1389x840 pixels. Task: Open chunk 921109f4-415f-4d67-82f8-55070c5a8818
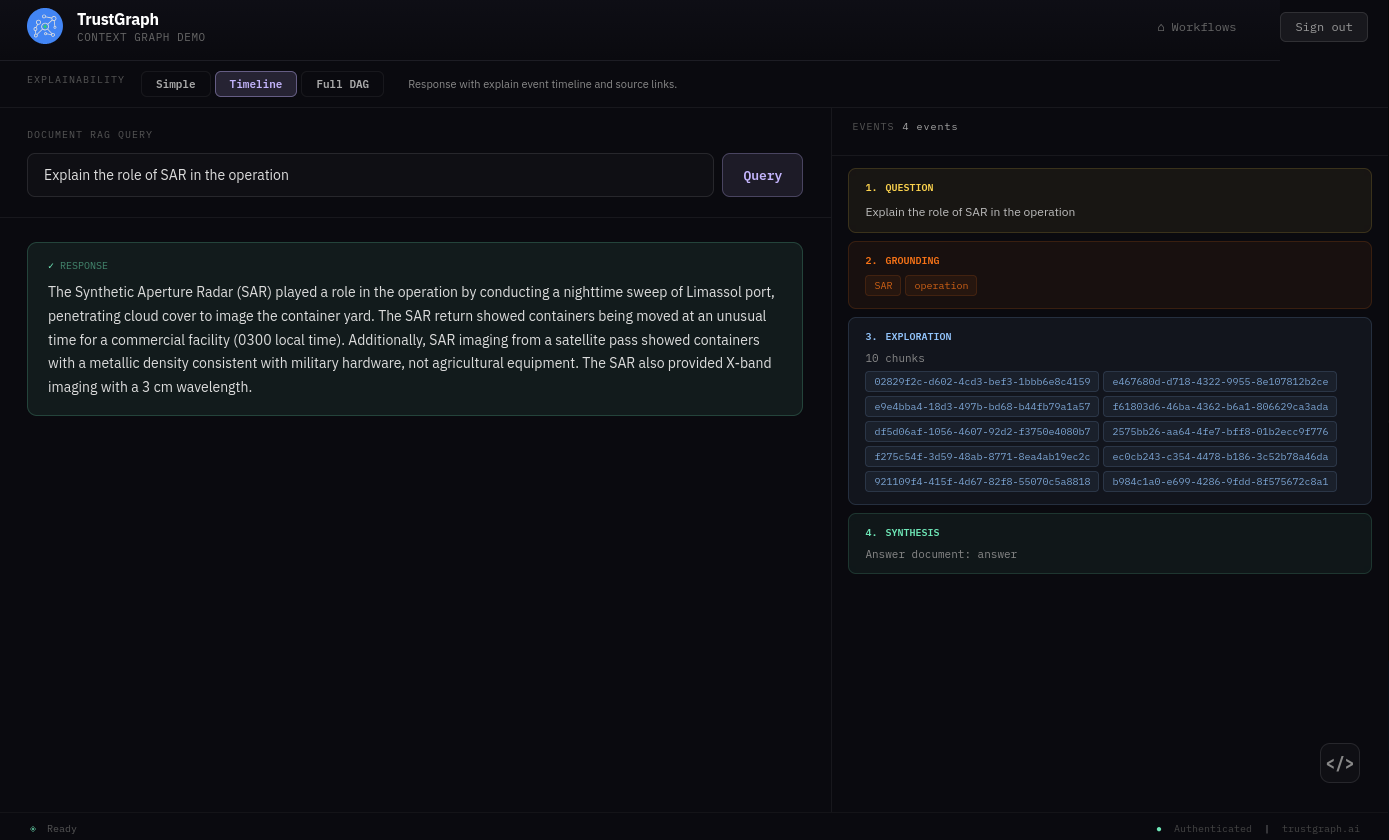tap(982, 481)
